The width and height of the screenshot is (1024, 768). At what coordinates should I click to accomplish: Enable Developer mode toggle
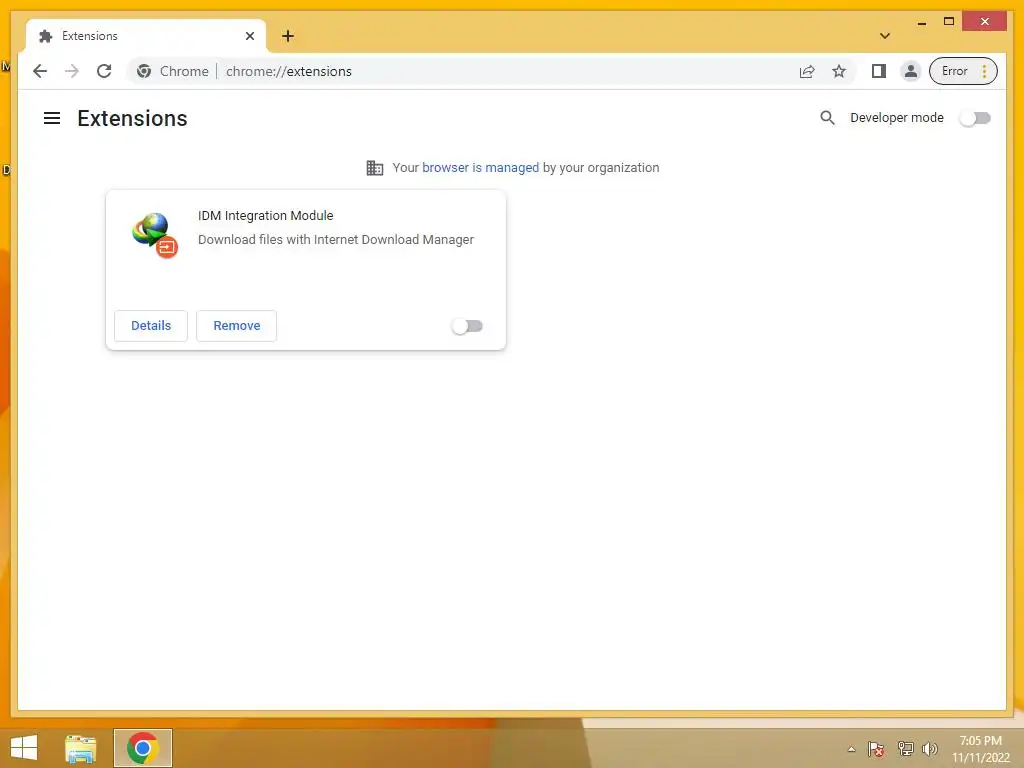[x=975, y=118]
